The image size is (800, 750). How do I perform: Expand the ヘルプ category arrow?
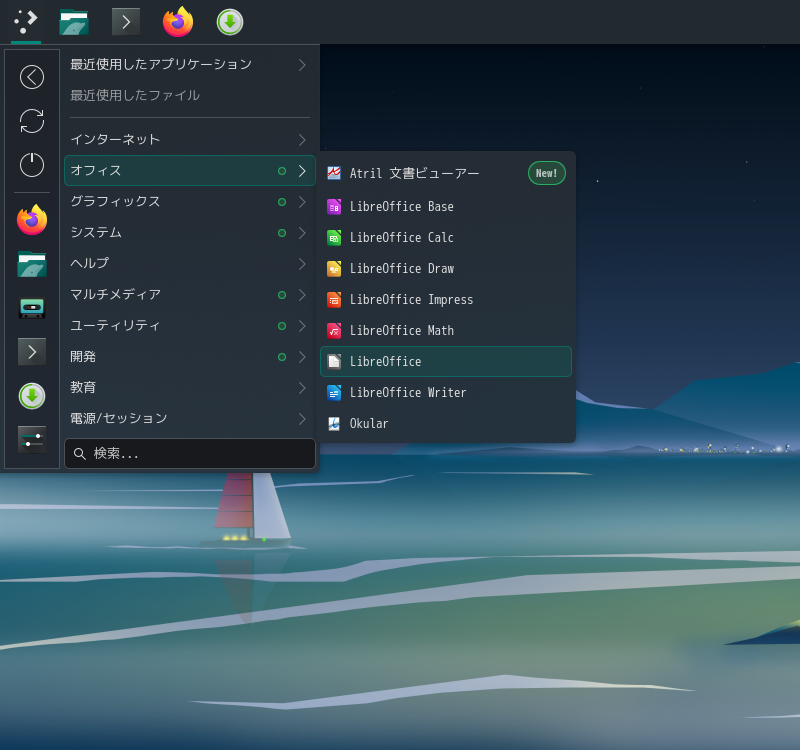coord(302,264)
